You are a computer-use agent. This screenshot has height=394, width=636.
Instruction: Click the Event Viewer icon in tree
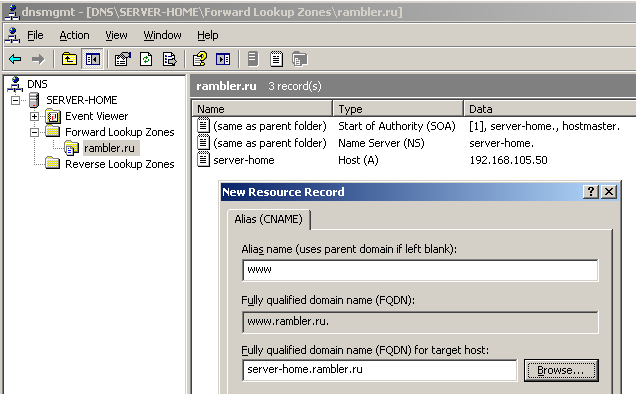pos(53,116)
